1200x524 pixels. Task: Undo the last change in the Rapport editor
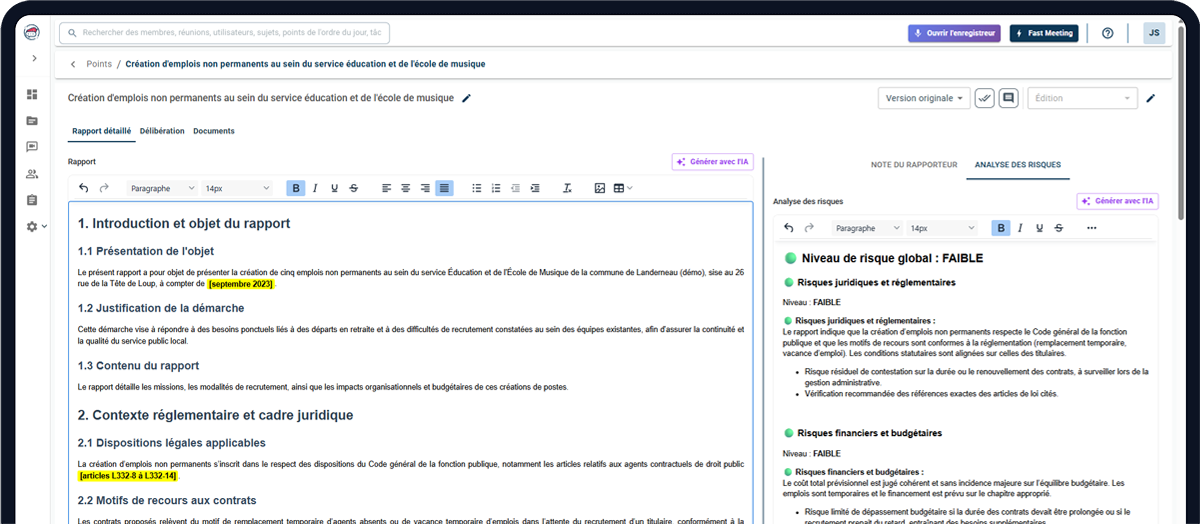[x=84, y=188]
